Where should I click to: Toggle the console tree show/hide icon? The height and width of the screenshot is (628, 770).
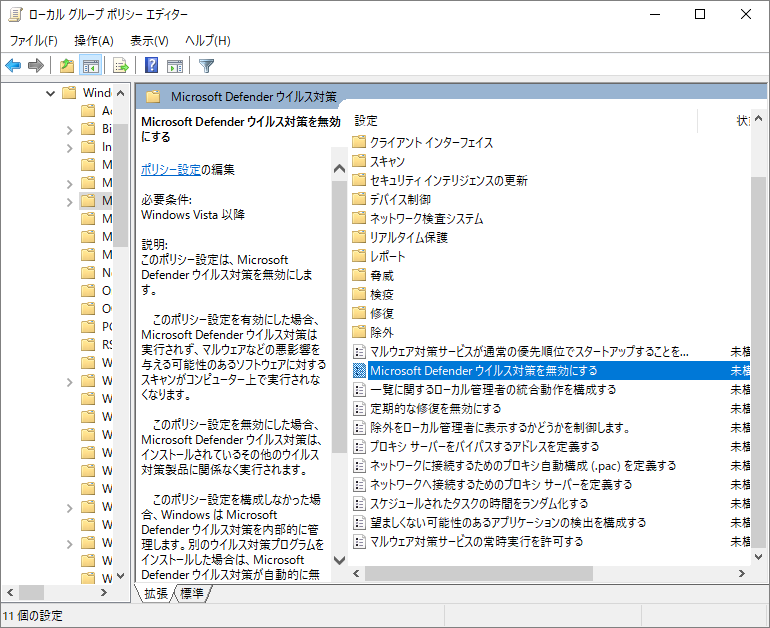point(91,65)
